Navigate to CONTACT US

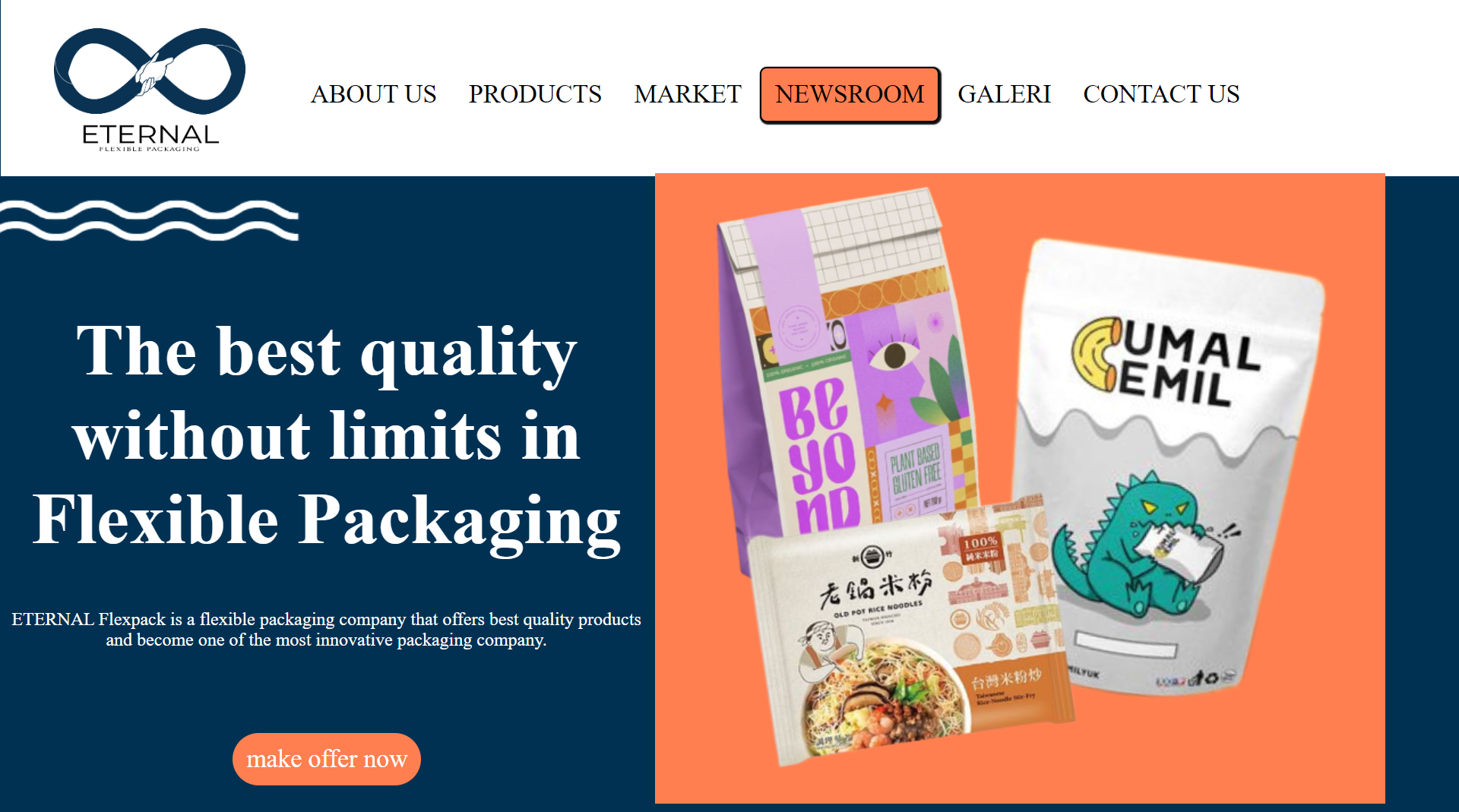coord(1161,94)
